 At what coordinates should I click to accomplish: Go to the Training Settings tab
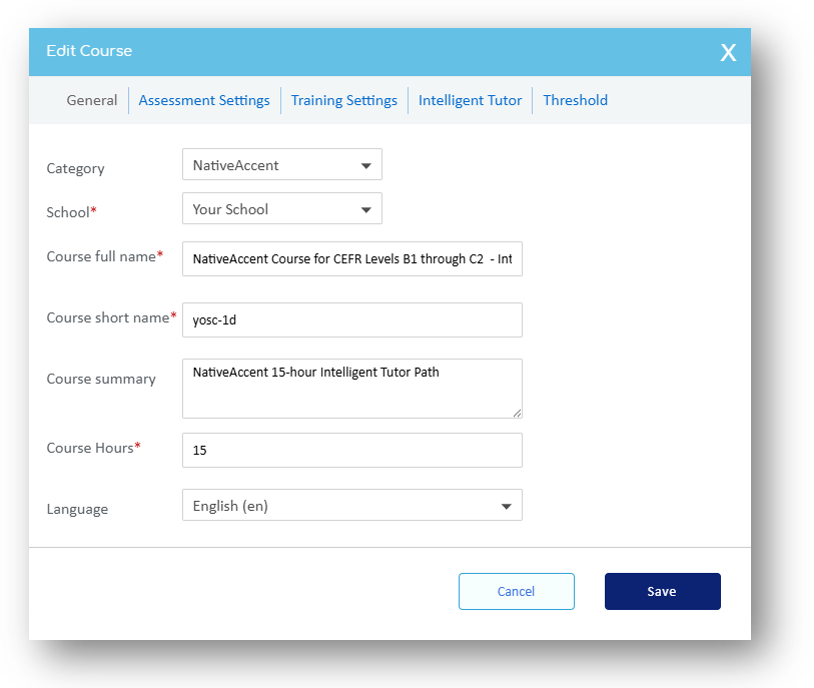tap(344, 100)
